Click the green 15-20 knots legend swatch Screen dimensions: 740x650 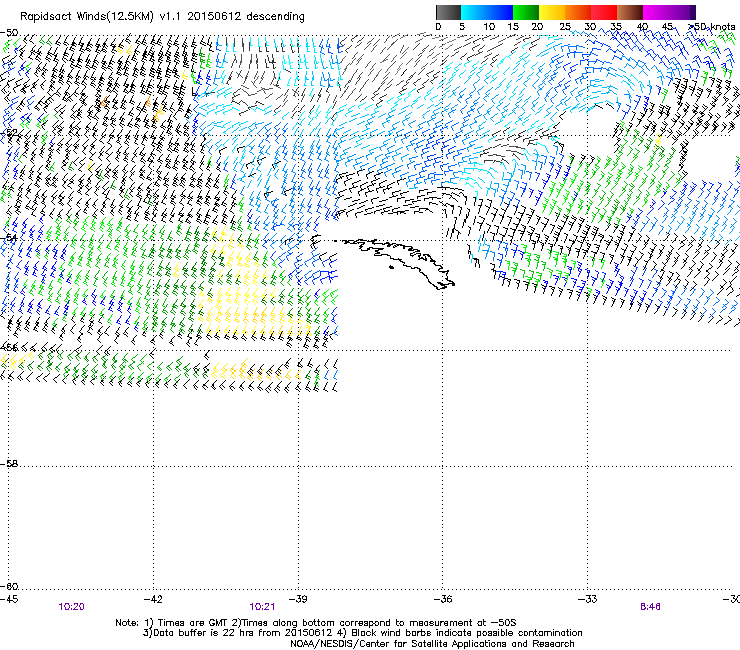point(526,12)
